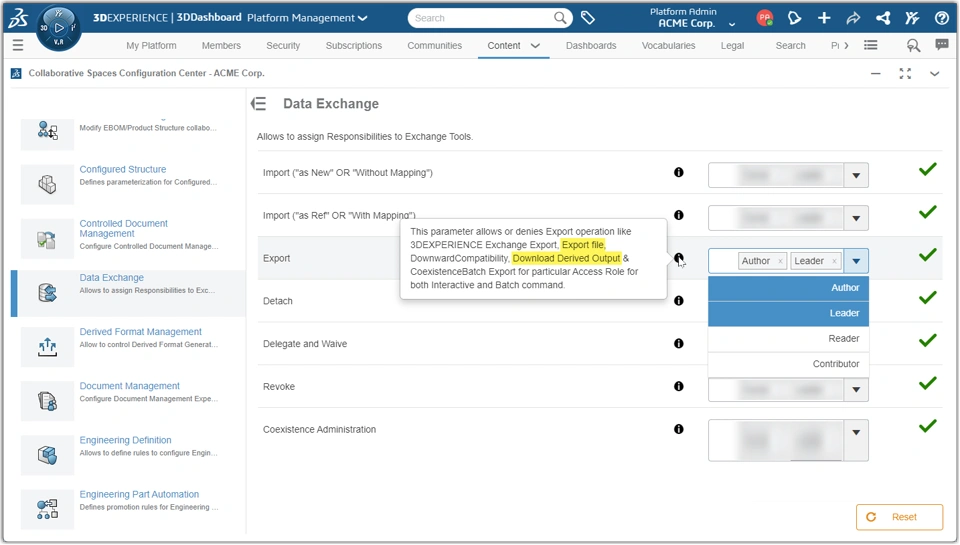The image size is (960, 545).
Task: Click into the top Search field
Action: pyautogui.click(x=480, y=18)
